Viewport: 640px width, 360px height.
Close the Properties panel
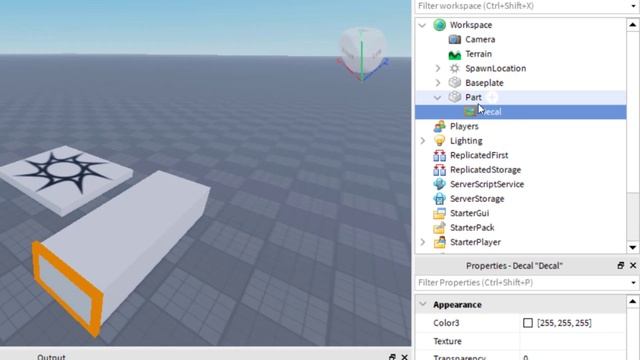(x=633, y=266)
